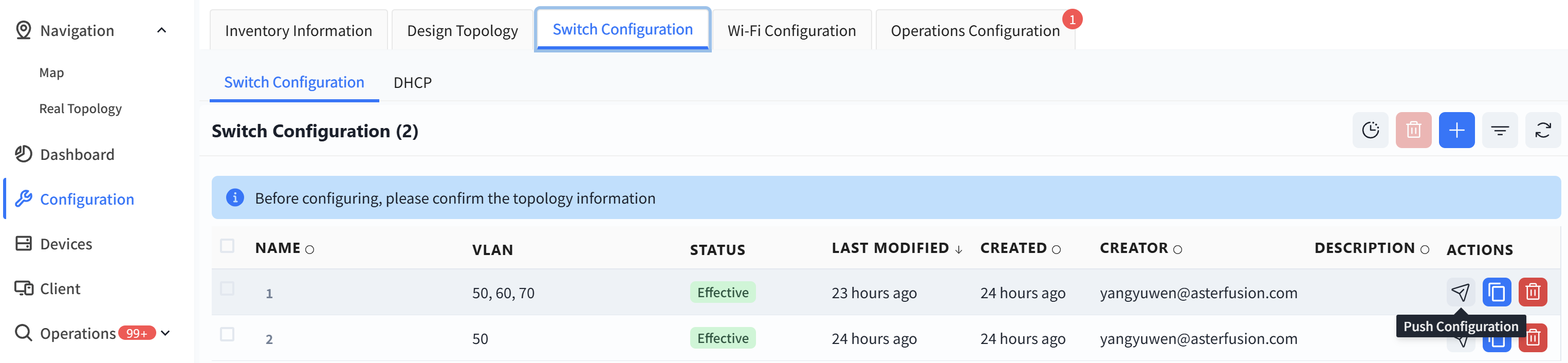Screen dimensions: 1568x363
Task: Open the Devices page
Action: point(66,244)
